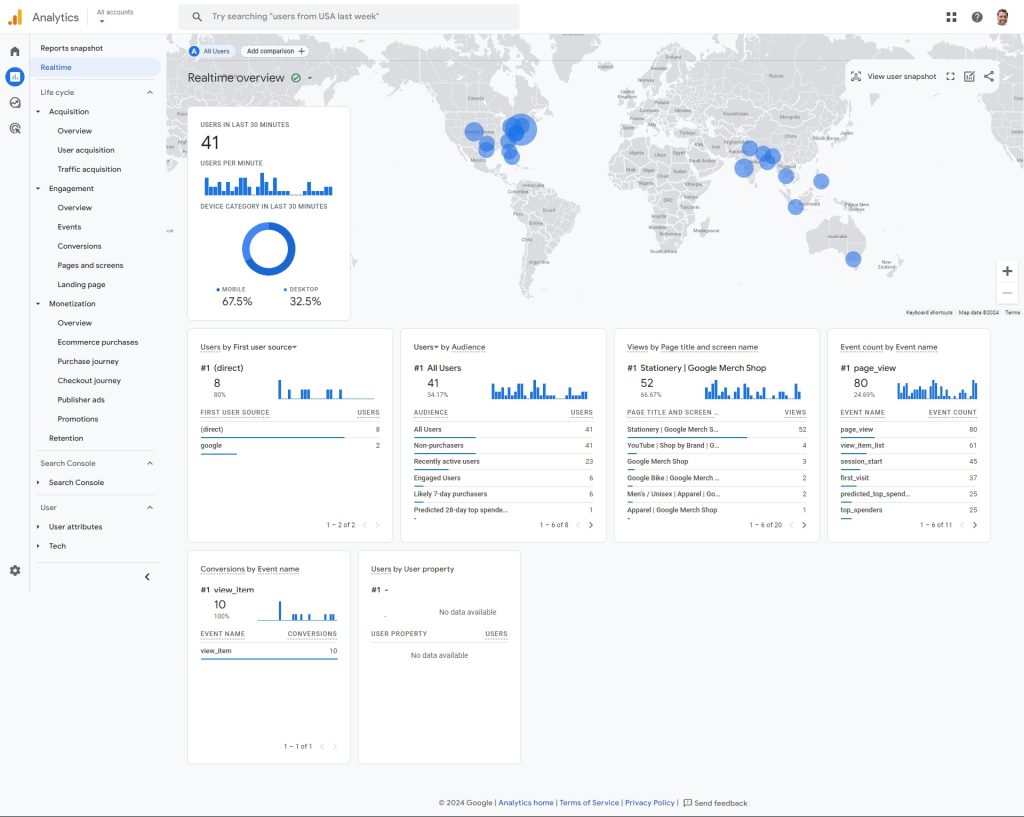This screenshot has width=1024, height=817.
Task: Open Terms of Service link
Action: click(x=589, y=803)
